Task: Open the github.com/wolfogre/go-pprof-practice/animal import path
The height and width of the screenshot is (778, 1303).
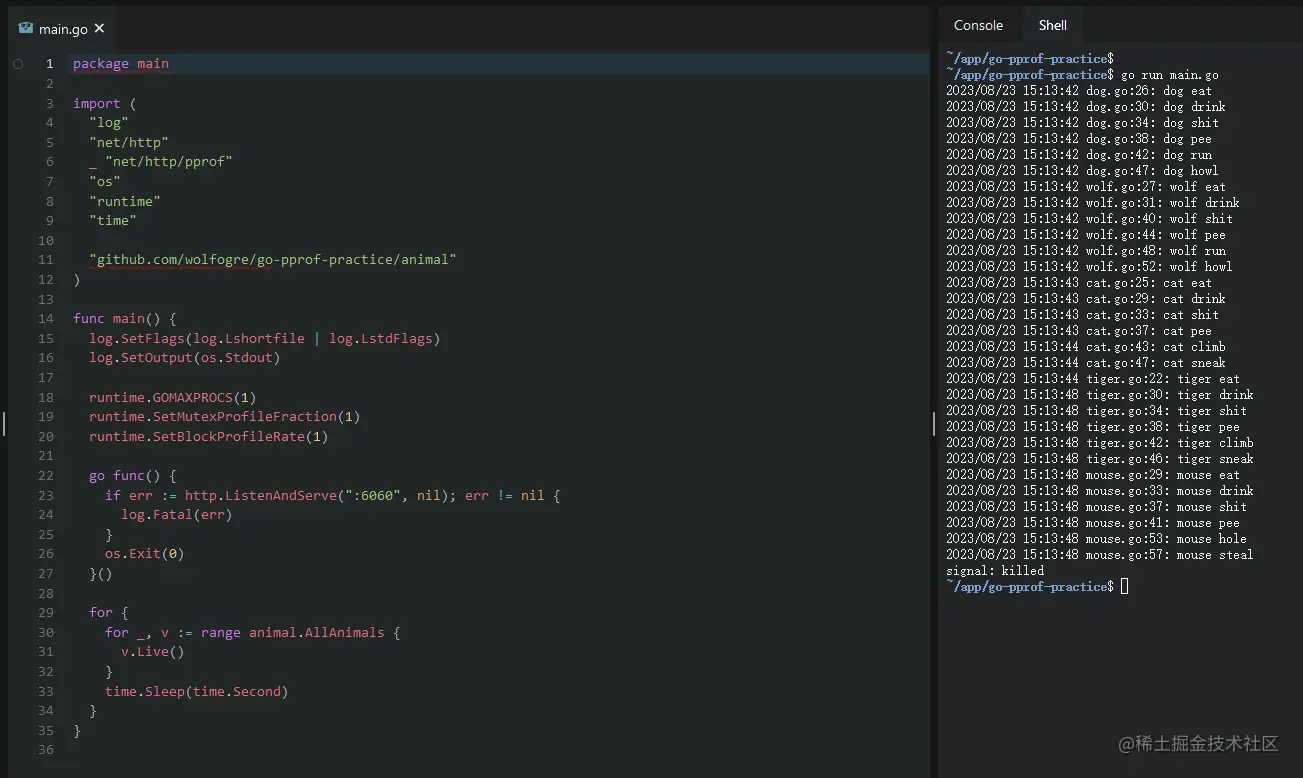Action: (272, 260)
